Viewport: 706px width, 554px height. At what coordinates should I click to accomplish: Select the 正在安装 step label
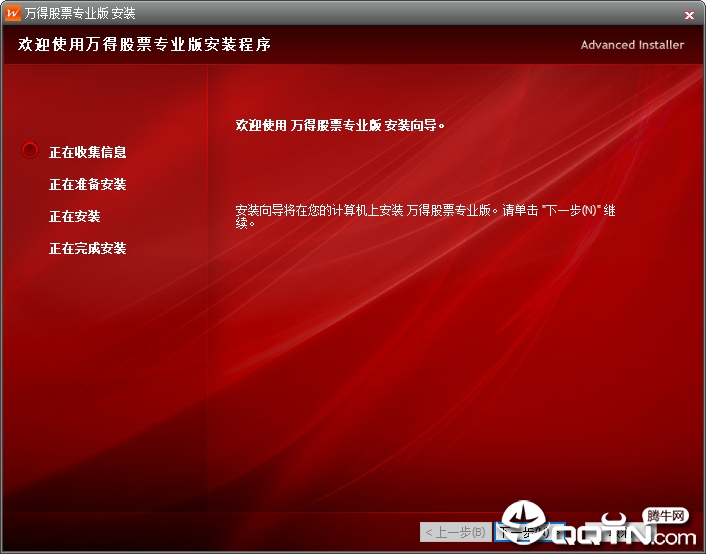75,216
